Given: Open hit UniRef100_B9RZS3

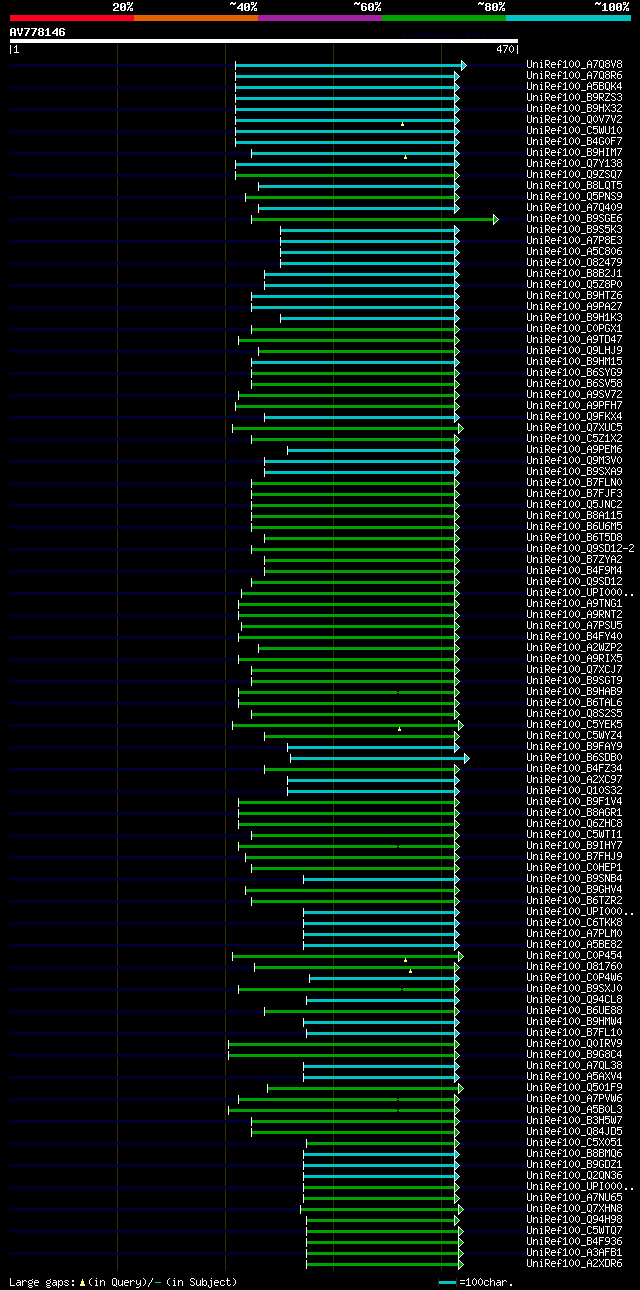Looking at the screenshot, I should [574, 98].
